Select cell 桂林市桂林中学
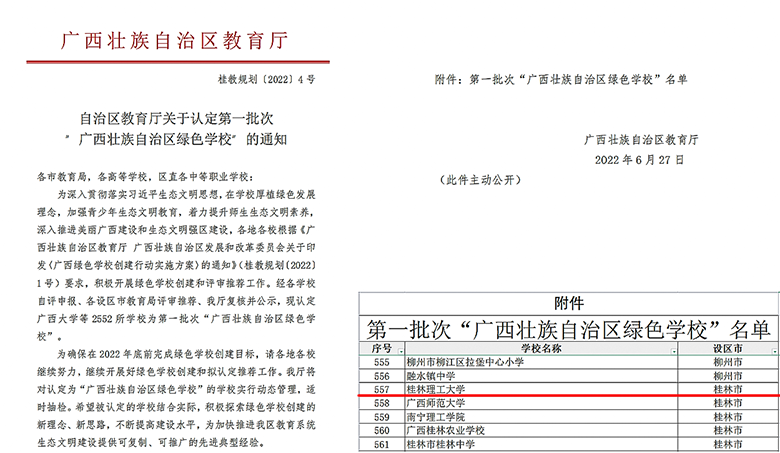 541,444
